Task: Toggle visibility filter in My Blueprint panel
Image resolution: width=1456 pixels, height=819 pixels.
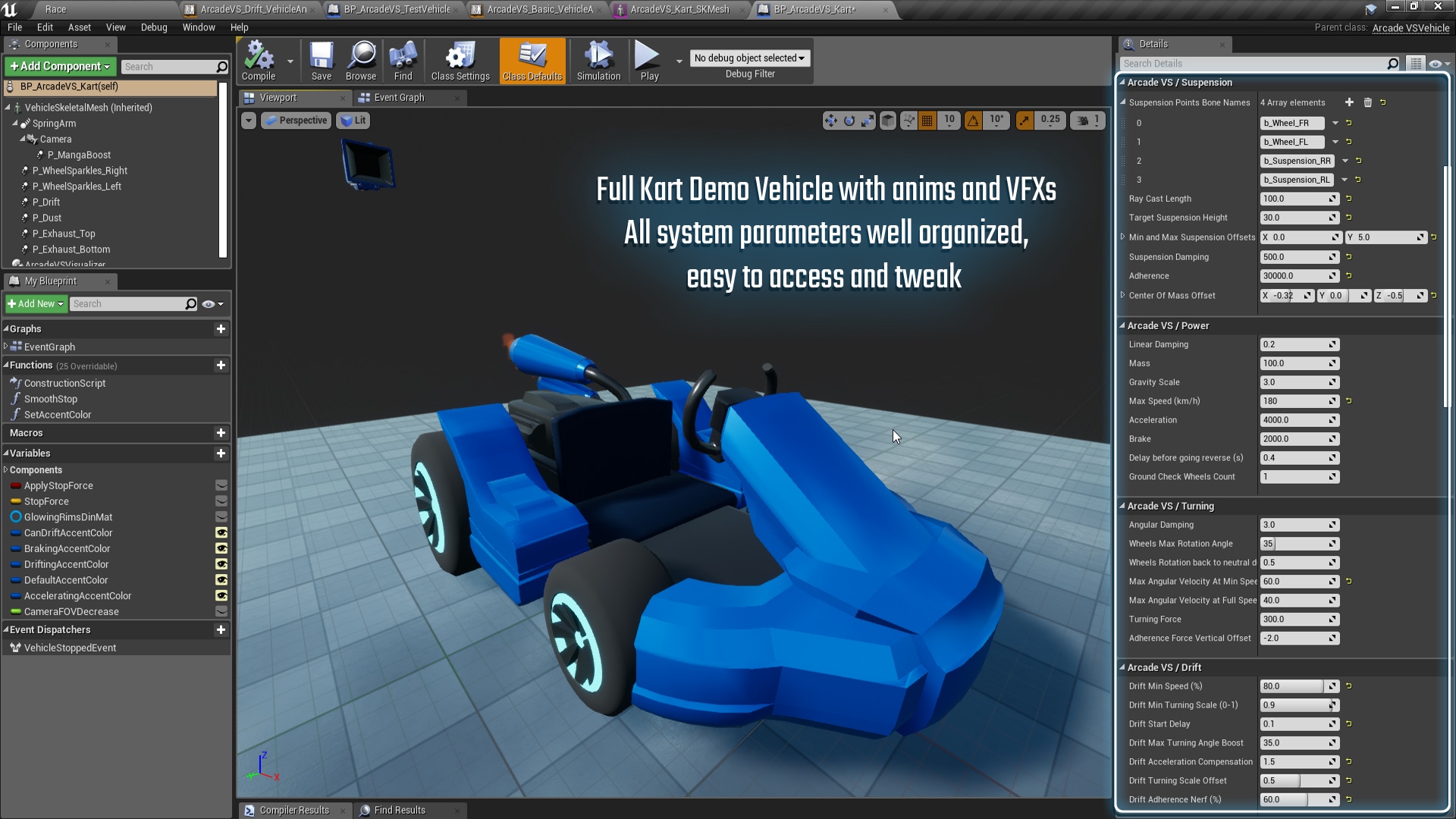Action: point(209,303)
